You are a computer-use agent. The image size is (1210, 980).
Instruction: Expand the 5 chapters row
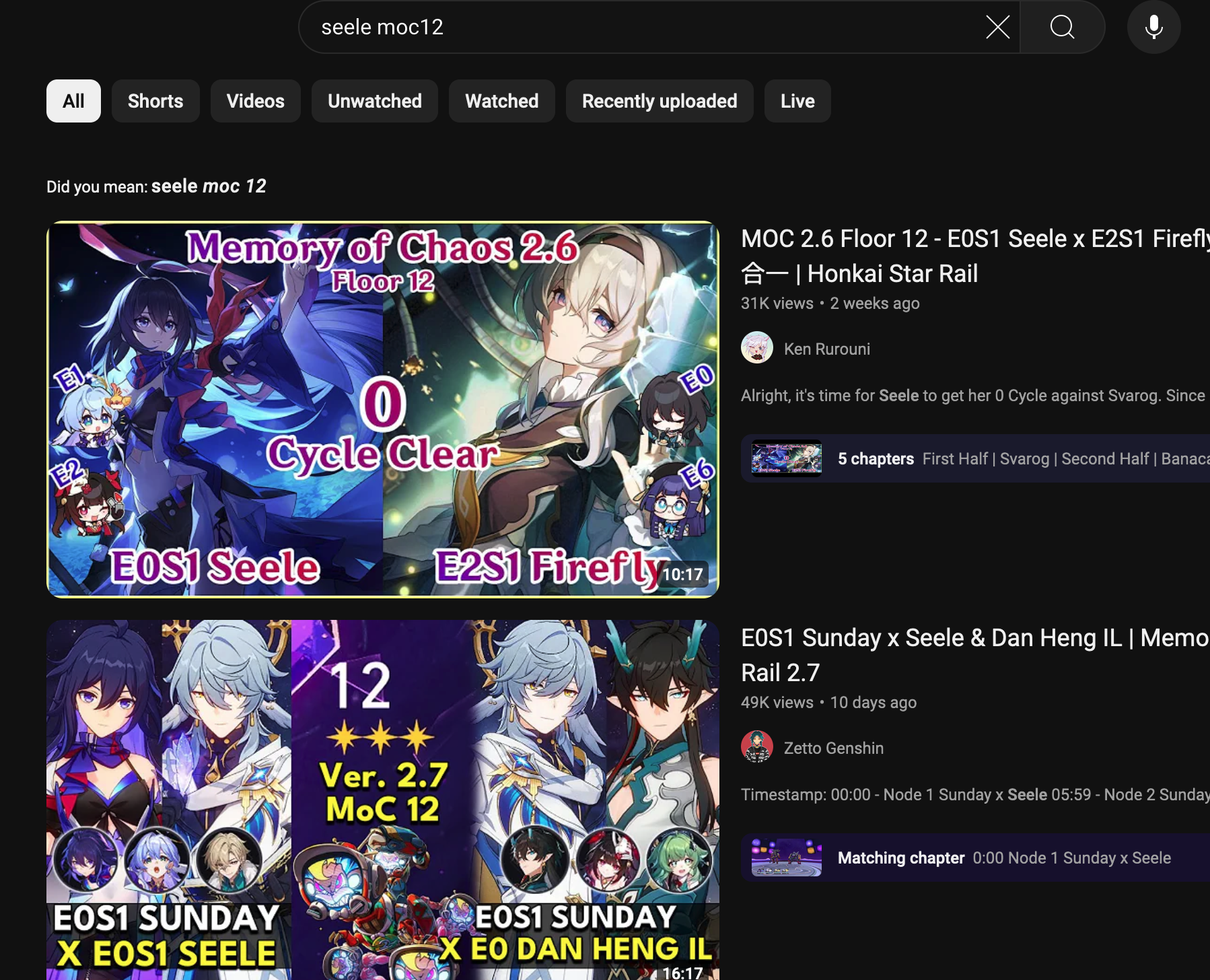[975, 458]
